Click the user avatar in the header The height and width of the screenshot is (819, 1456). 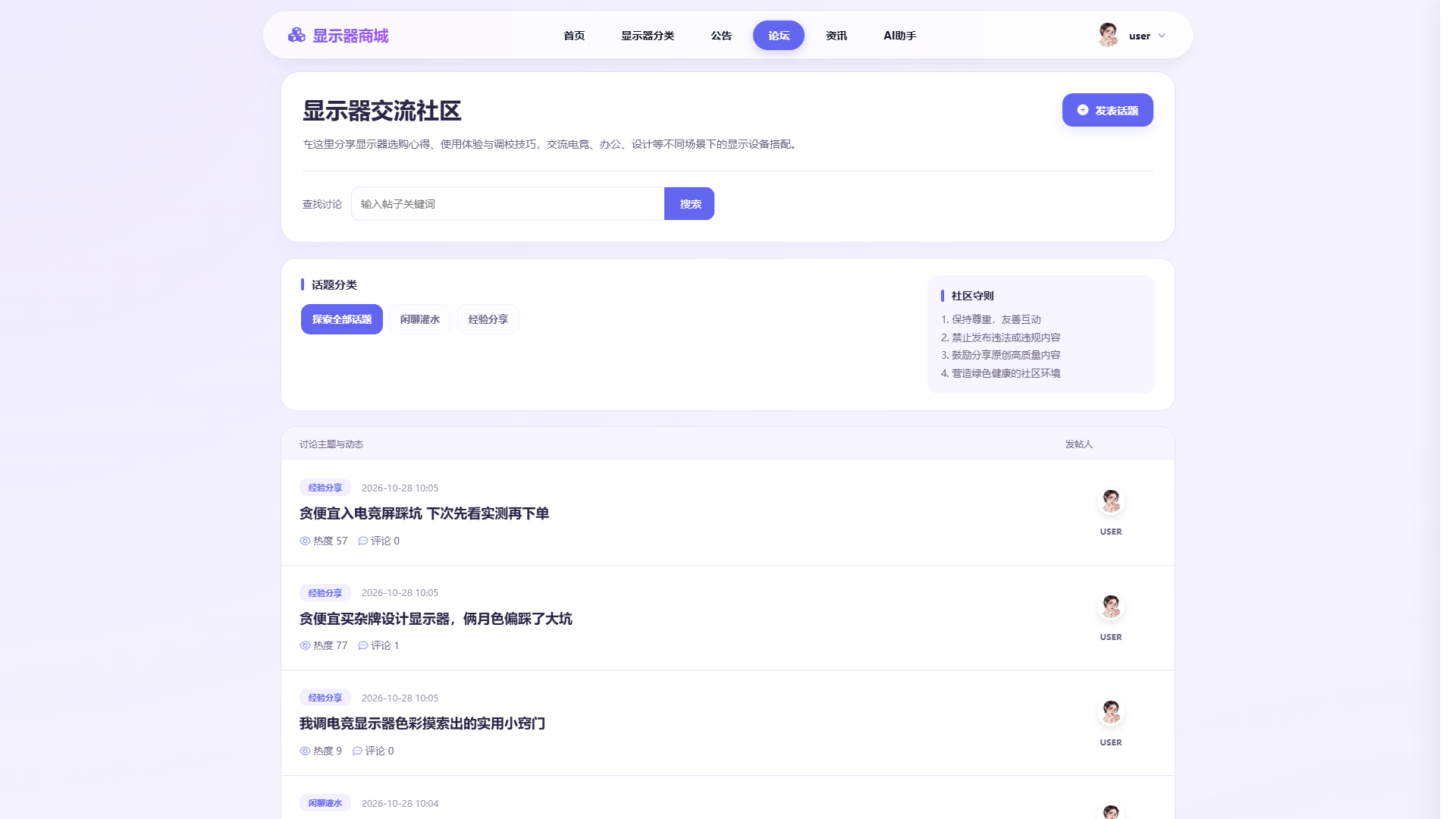(1108, 35)
